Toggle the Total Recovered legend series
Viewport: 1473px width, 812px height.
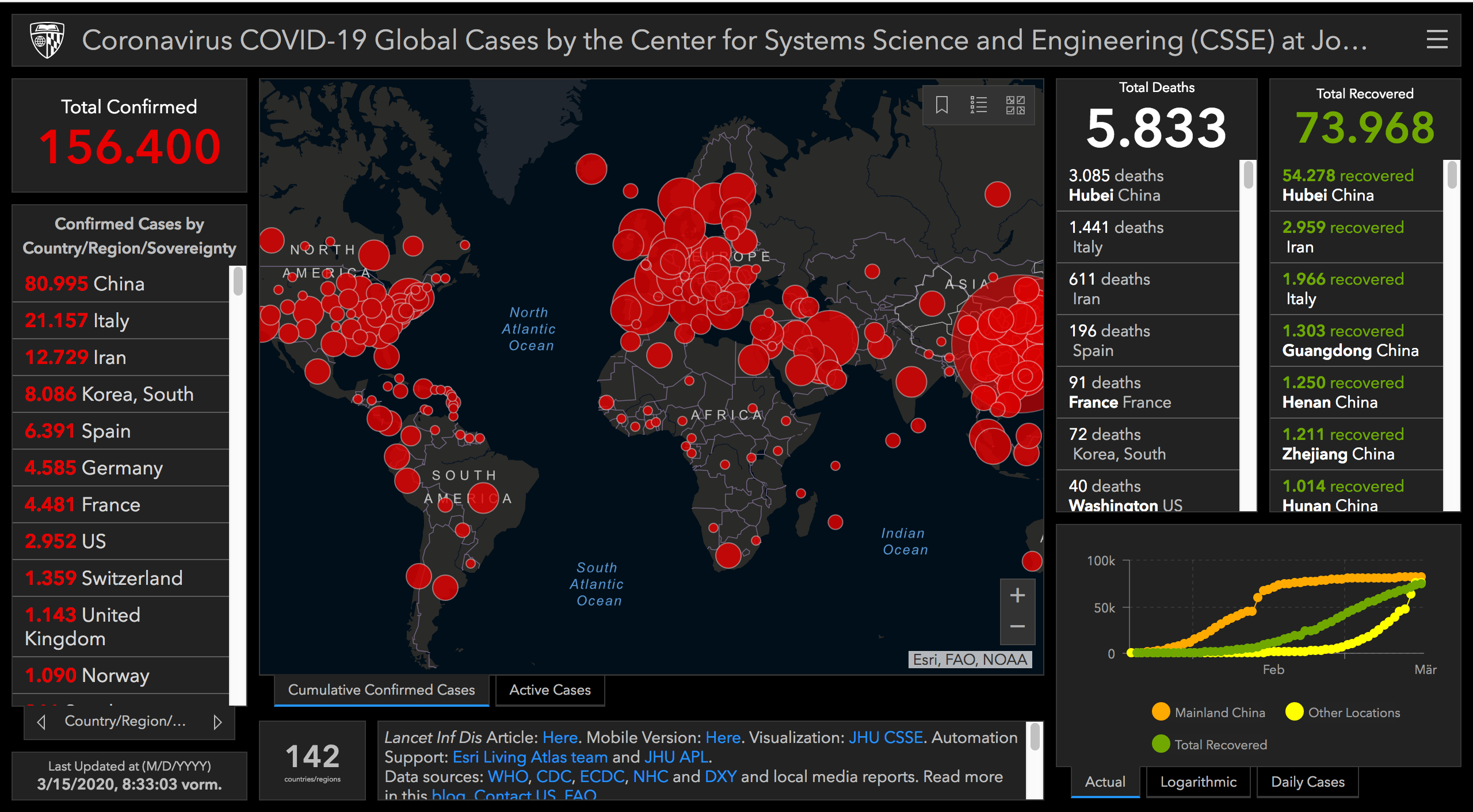(1209, 744)
